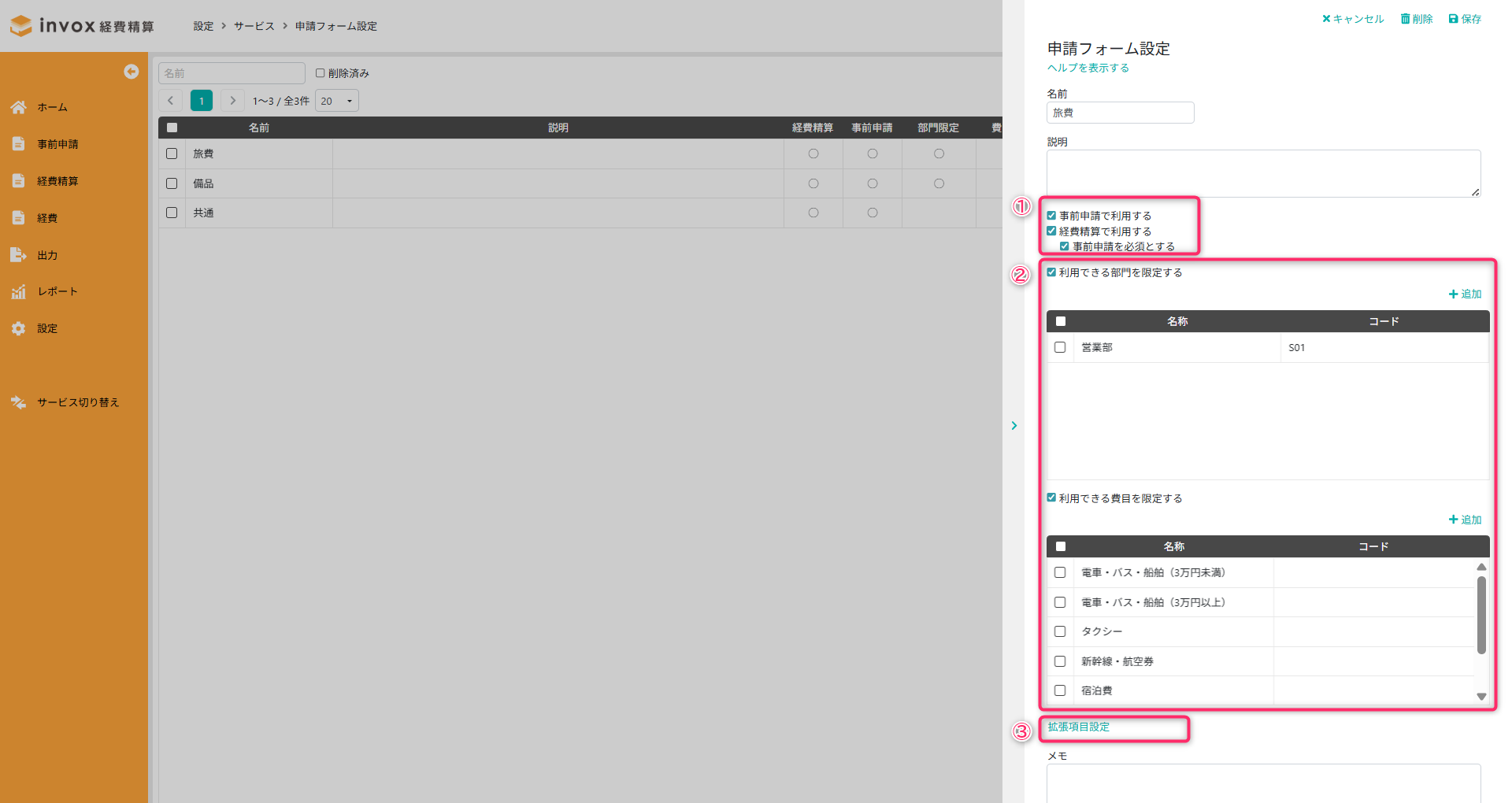This screenshot has height=803, width=1512.
Task: Open the page size dropdown showing 20
Action: 337,101
